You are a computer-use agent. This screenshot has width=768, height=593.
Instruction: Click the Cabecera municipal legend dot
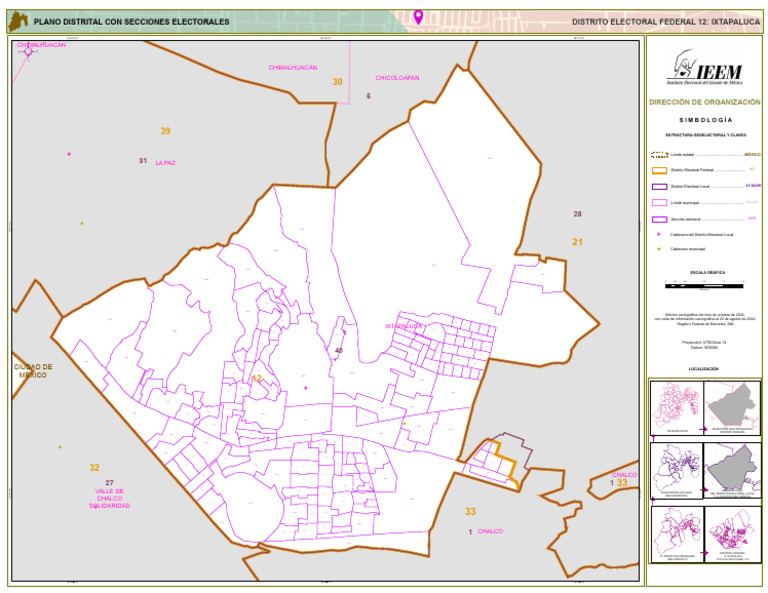pyautogui.click(x=659, y=249)
